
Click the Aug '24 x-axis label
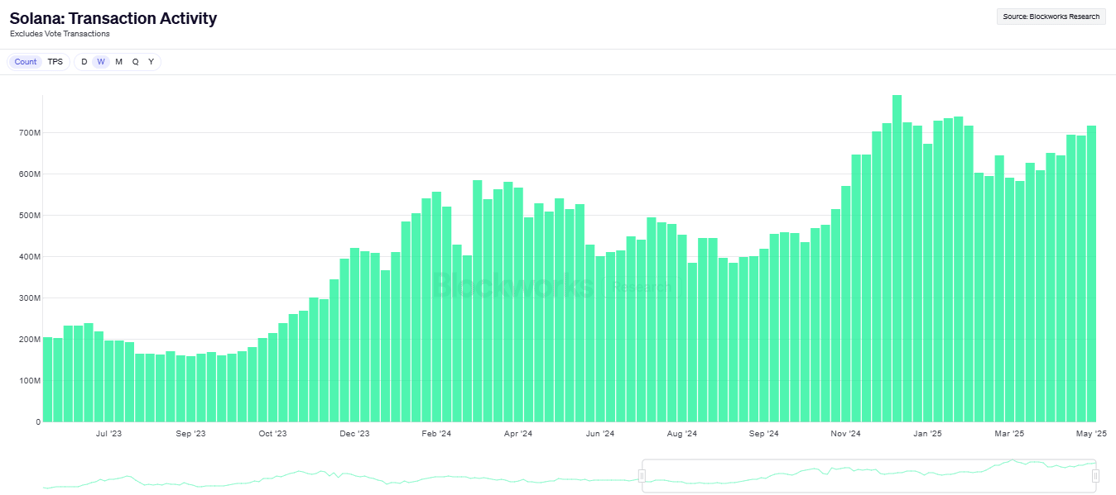[x=682, y=433]
